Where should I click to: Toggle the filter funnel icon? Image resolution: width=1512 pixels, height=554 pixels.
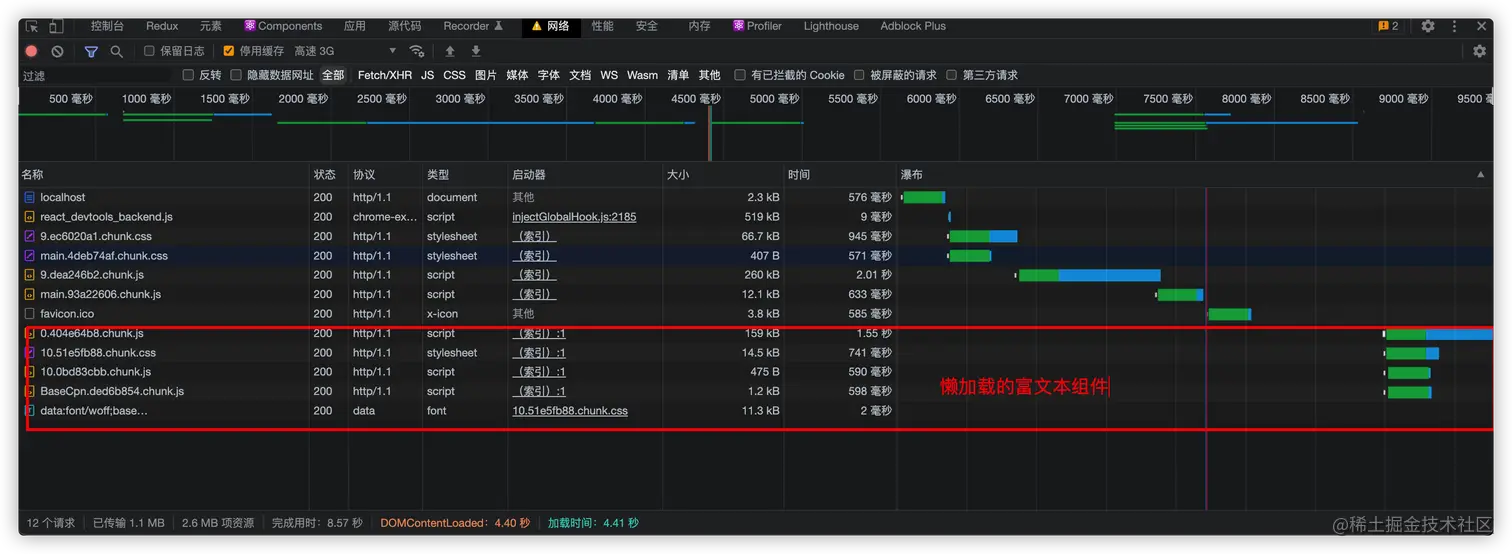(91, 51)
